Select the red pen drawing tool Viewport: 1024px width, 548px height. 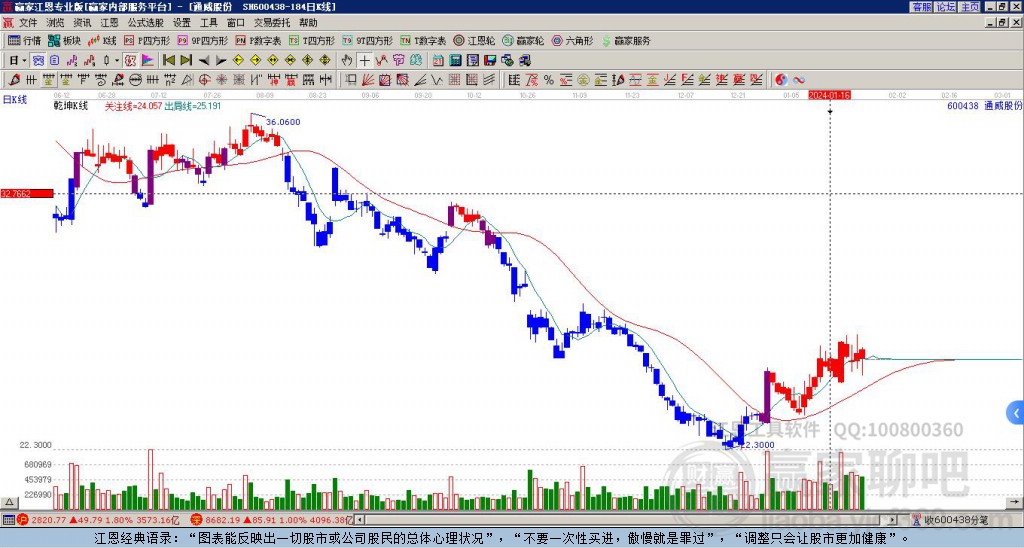click(x=14, y=80)
